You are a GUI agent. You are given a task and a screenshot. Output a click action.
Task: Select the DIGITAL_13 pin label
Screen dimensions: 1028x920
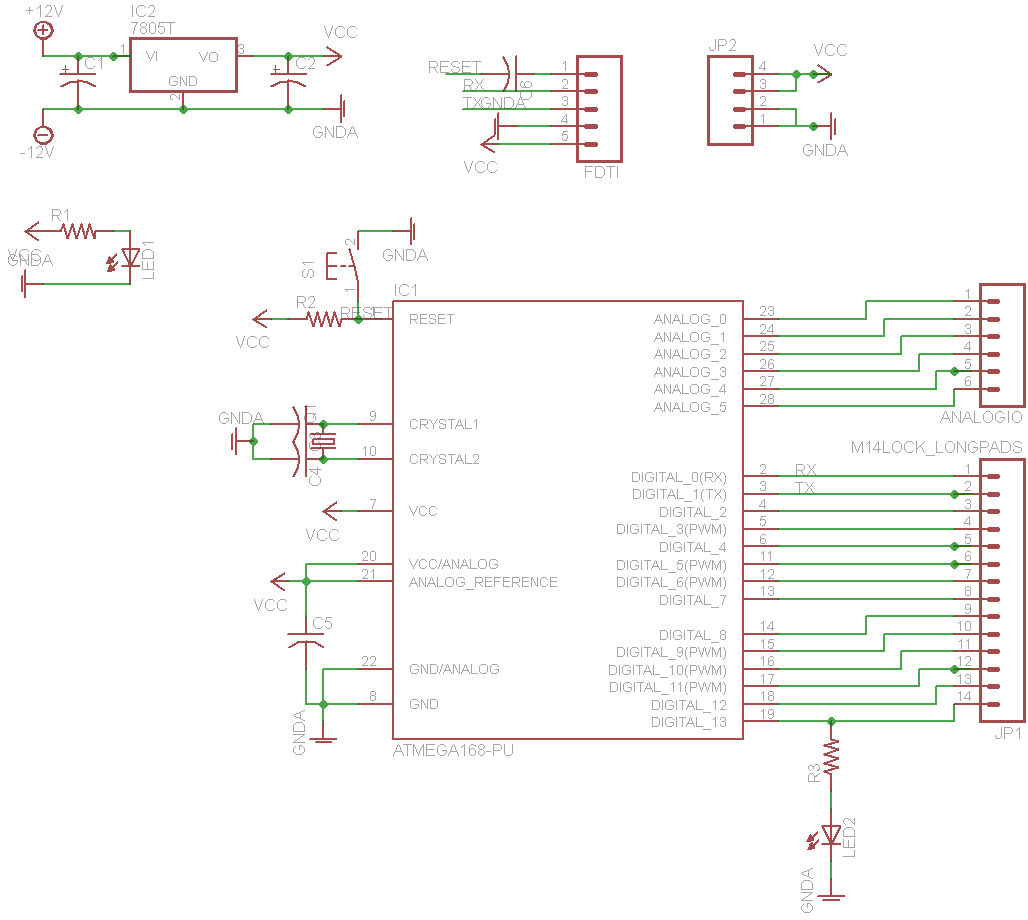point(689,722)
